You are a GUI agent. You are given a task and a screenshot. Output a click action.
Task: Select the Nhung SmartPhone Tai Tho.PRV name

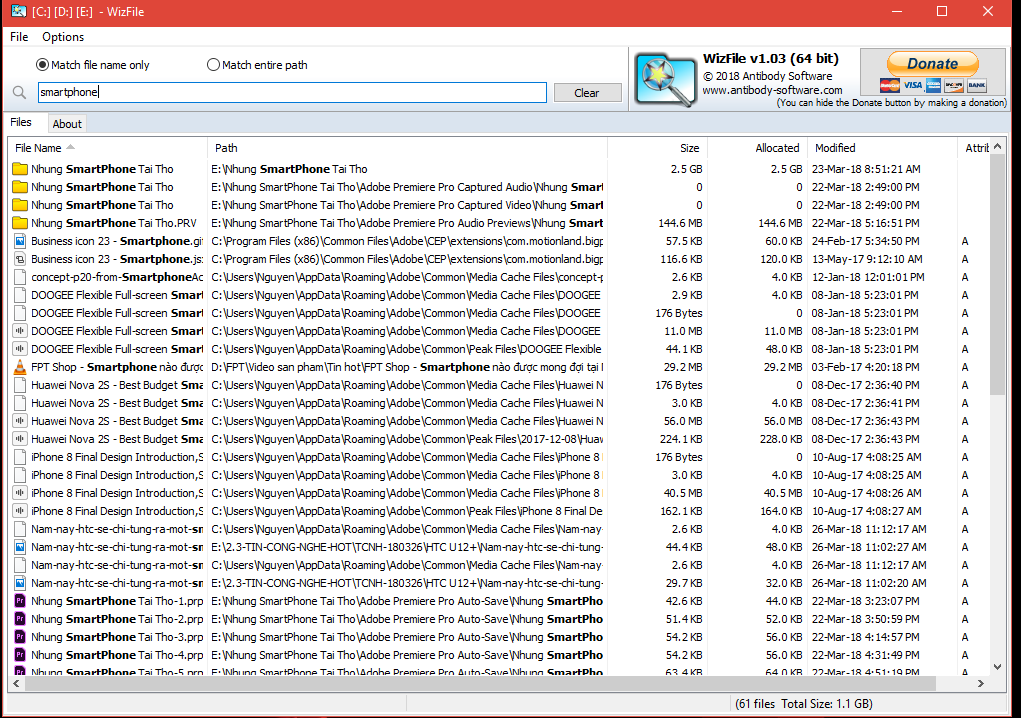point(113,223)
